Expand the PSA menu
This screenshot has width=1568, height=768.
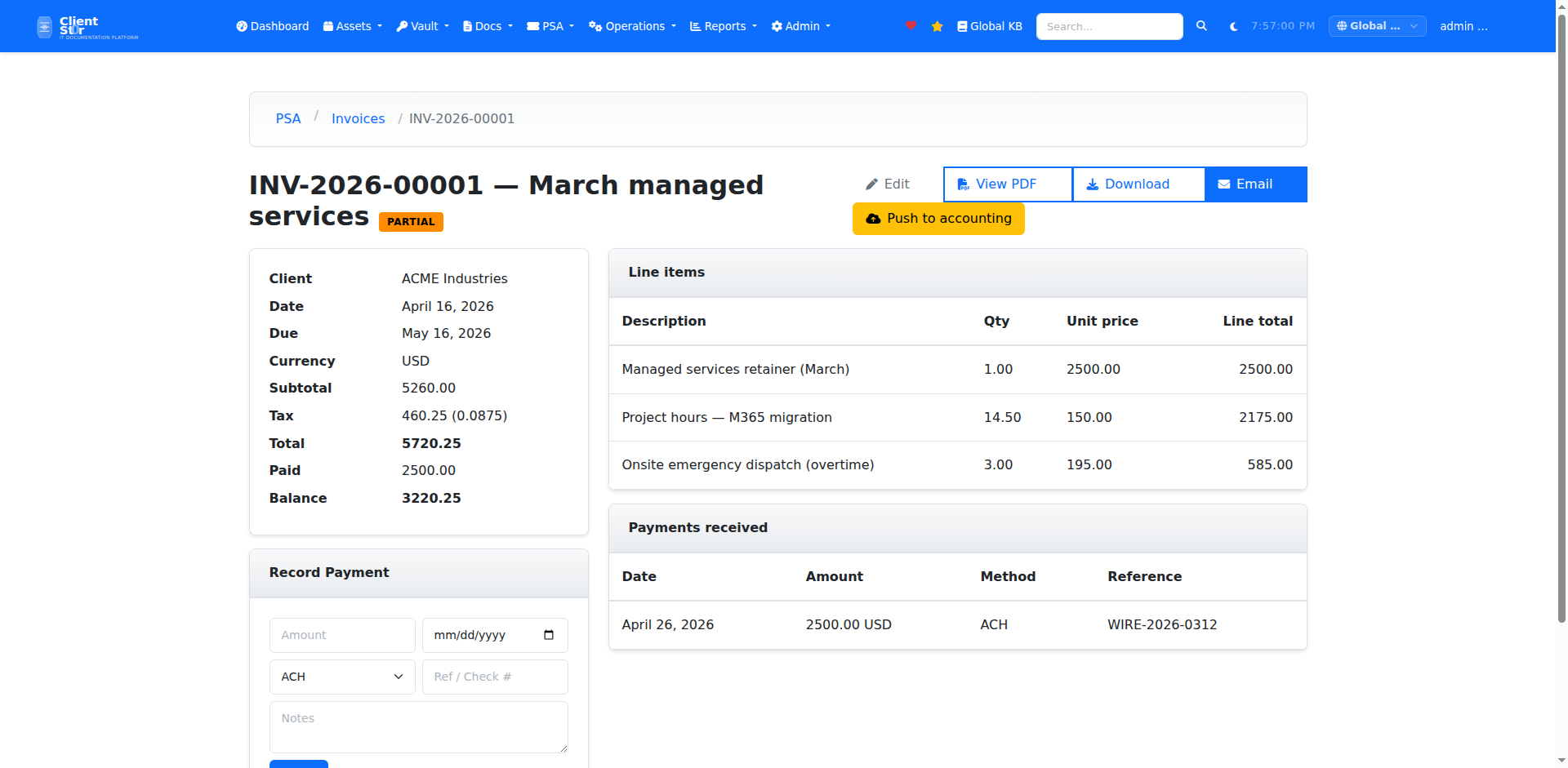pyautogui.click(x=550, y=26)
